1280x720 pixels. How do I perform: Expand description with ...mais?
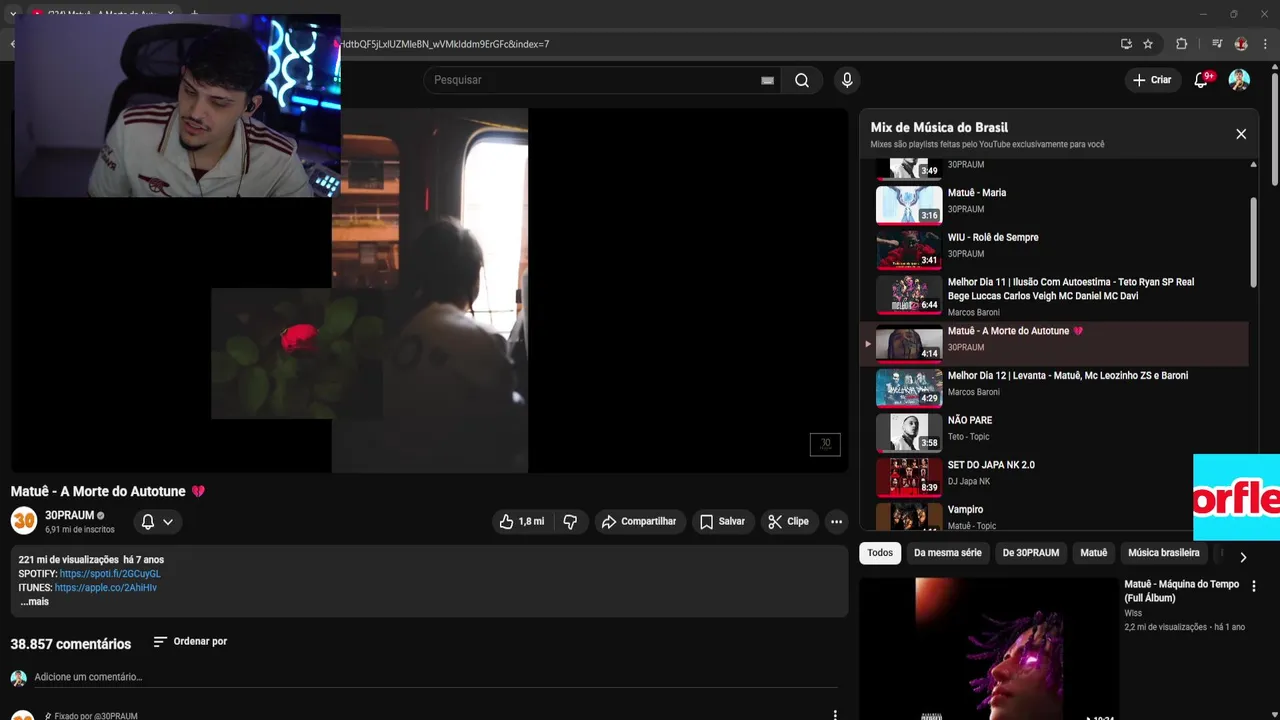(x=34, y=602)
